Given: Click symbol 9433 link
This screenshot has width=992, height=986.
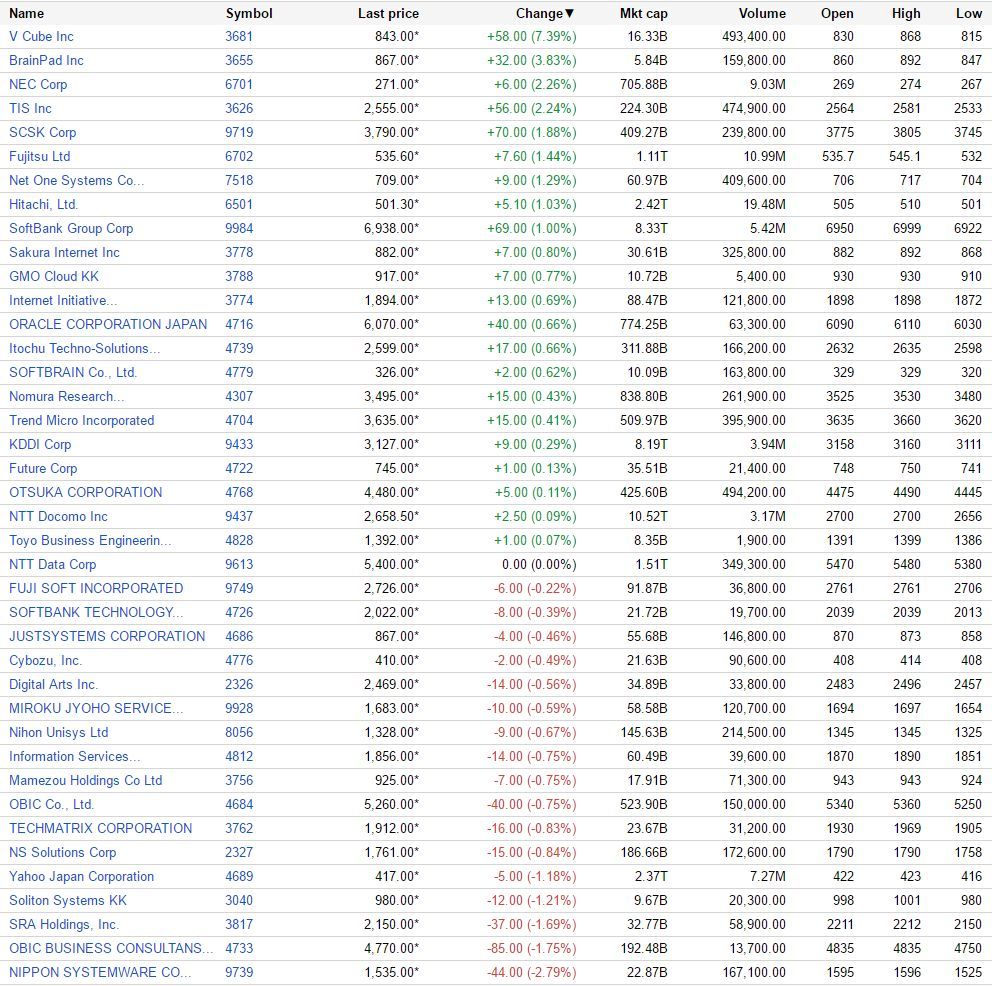Looking at the screenshot, I should [x=239, y=445].
